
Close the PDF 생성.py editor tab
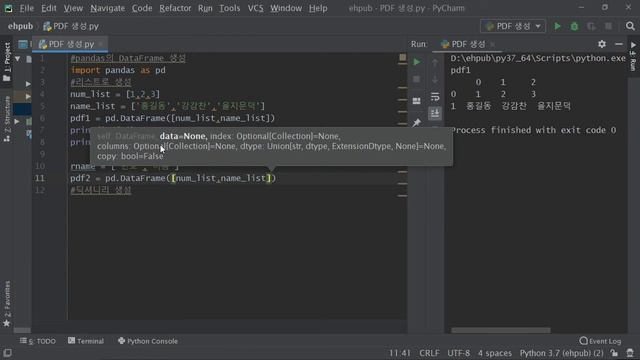[100, 44]
